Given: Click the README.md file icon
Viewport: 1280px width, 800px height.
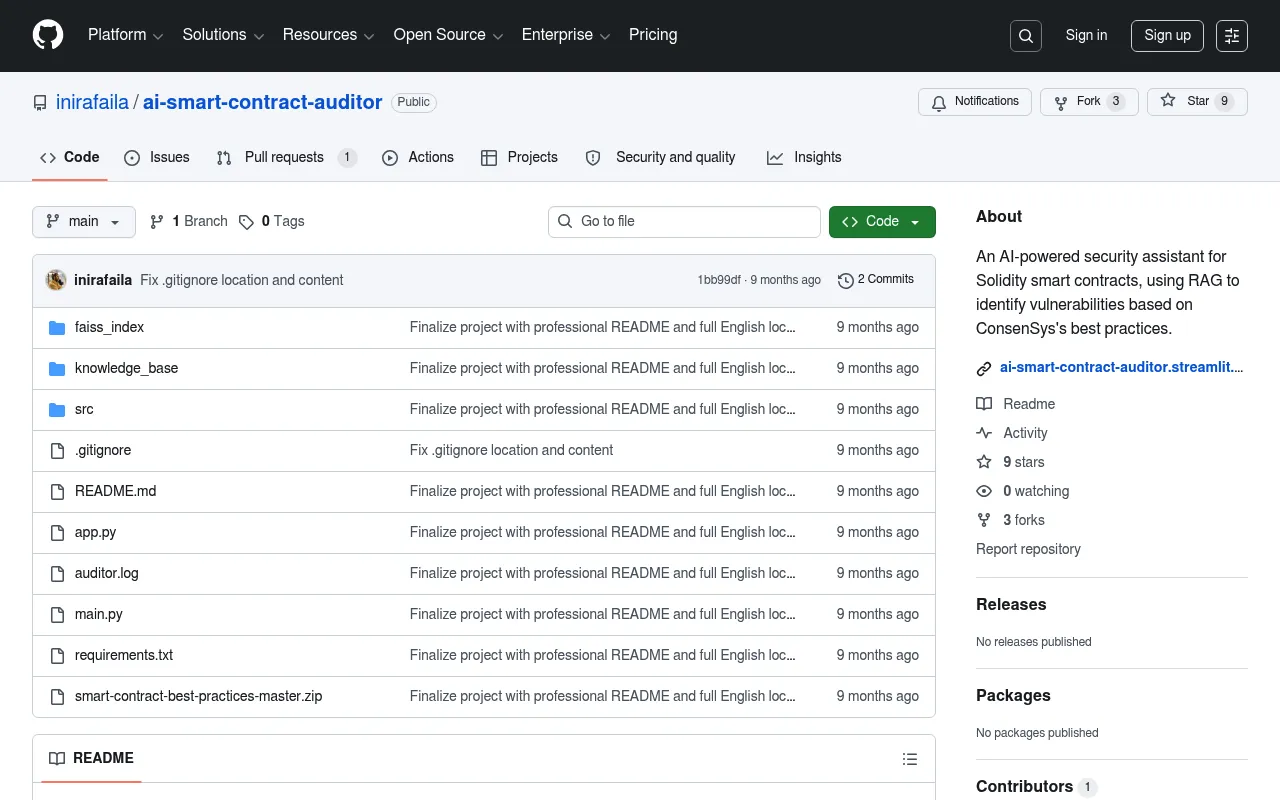Looking at the screenshot, I should click(57, 491).
